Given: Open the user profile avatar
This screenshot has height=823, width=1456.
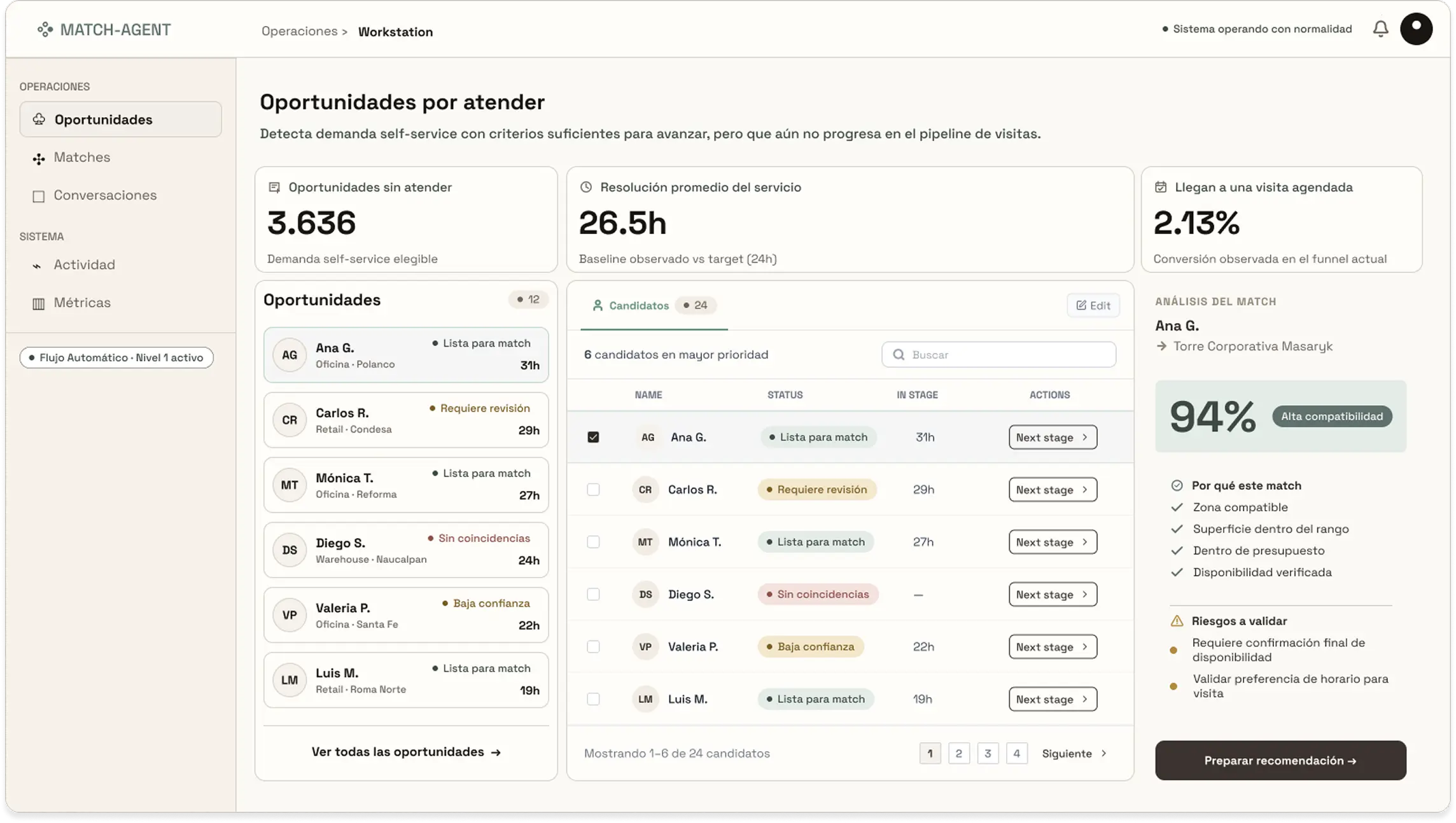Looking at the screenshot, I should 1416,29.
